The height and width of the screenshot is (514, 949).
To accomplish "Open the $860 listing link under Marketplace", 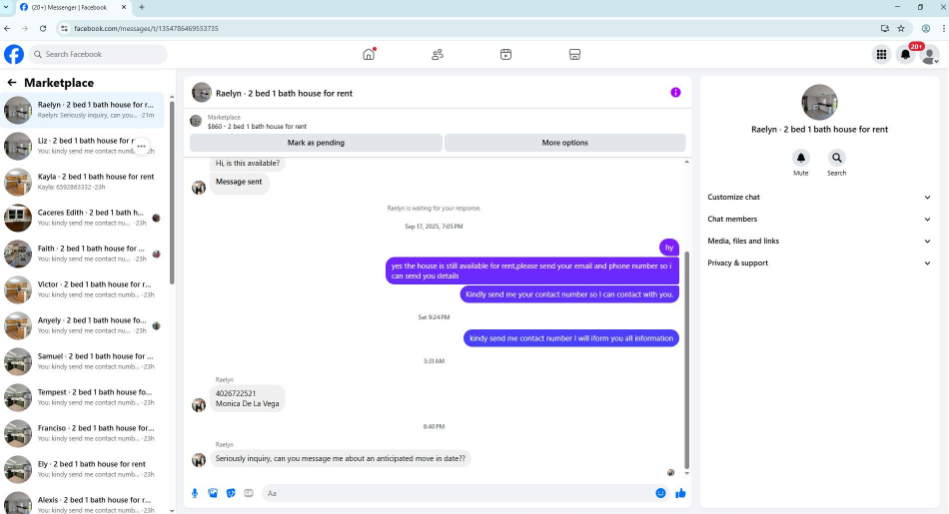I will pos(257,127).
